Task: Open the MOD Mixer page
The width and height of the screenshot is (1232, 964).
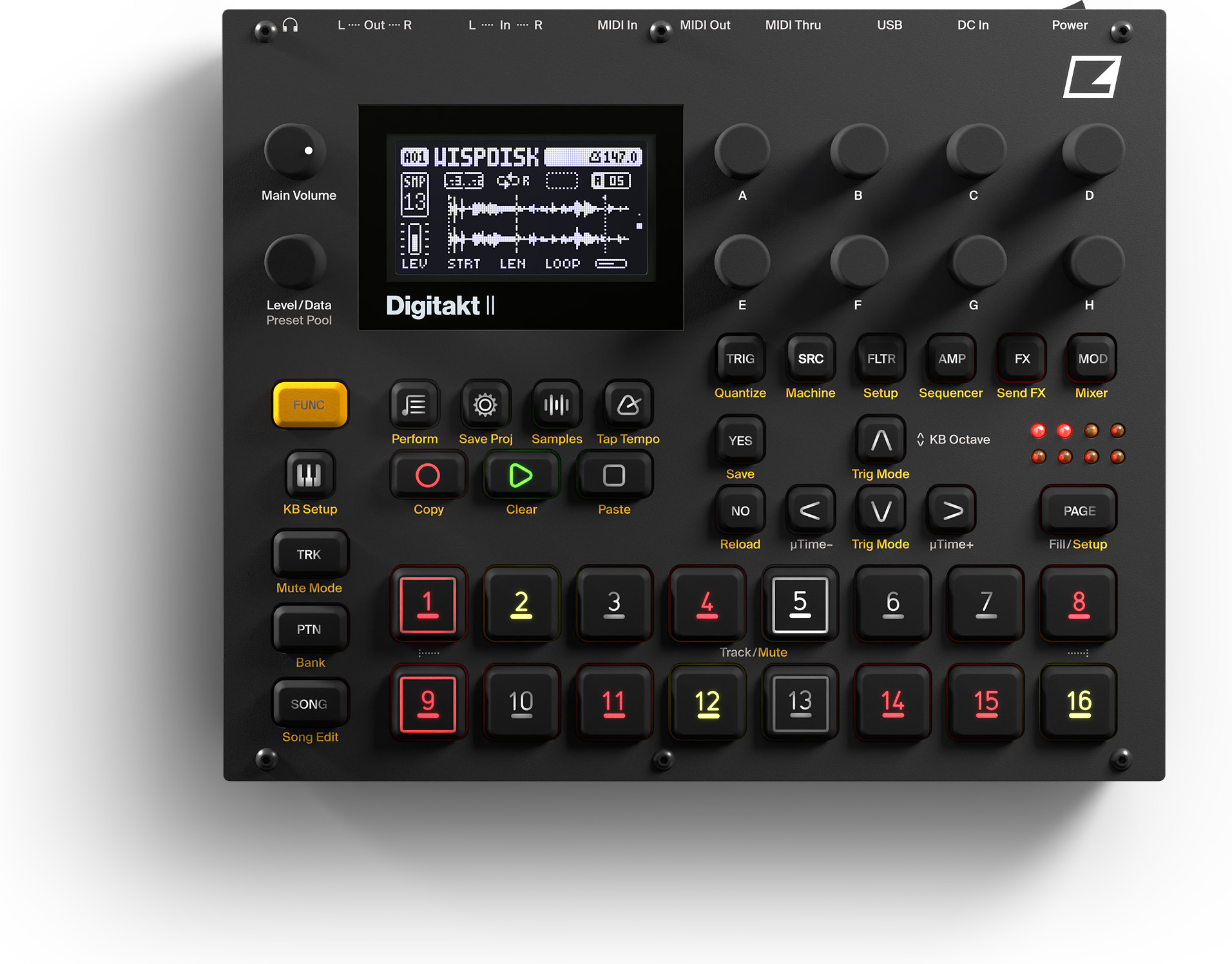Action: [1092, 359]
